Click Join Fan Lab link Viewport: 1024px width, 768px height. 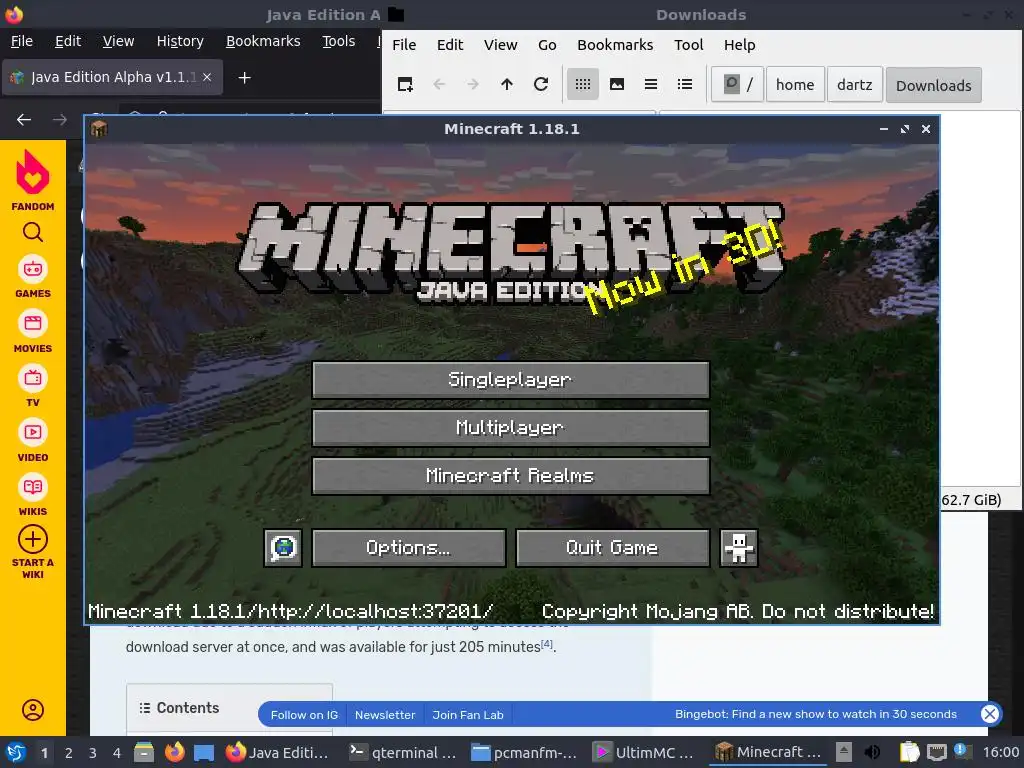(468, 714)
